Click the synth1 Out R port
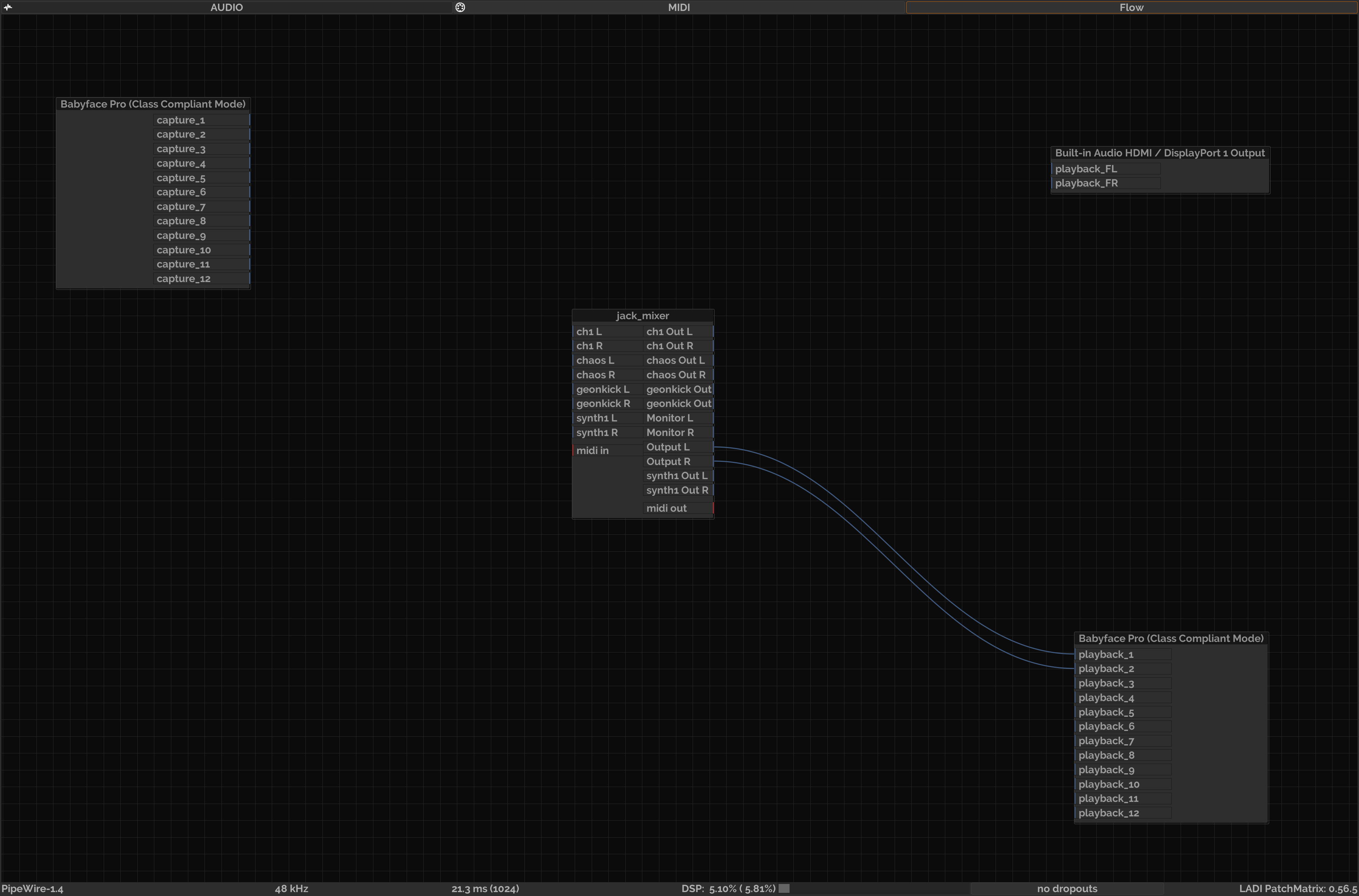Screen dimensions: 1359x896 pyautogui.click(x=678, y=490)
